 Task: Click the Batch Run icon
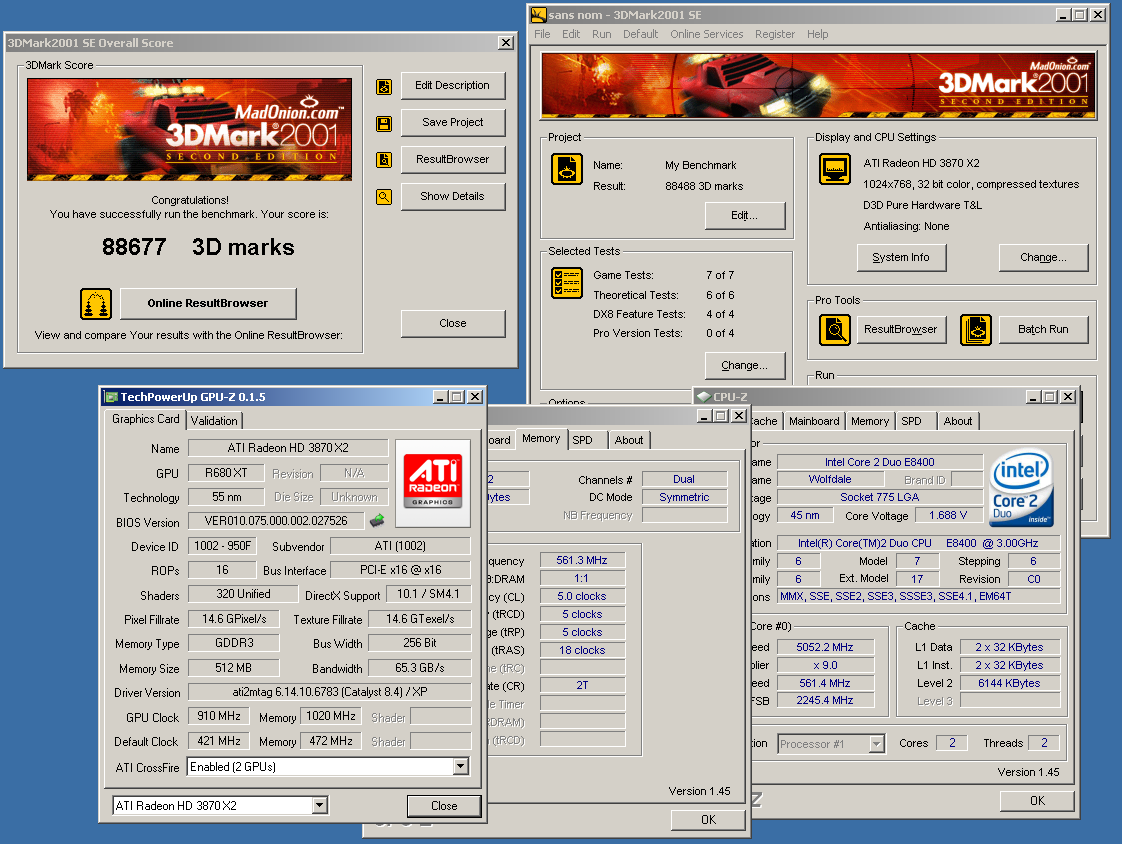click(975, 330)
